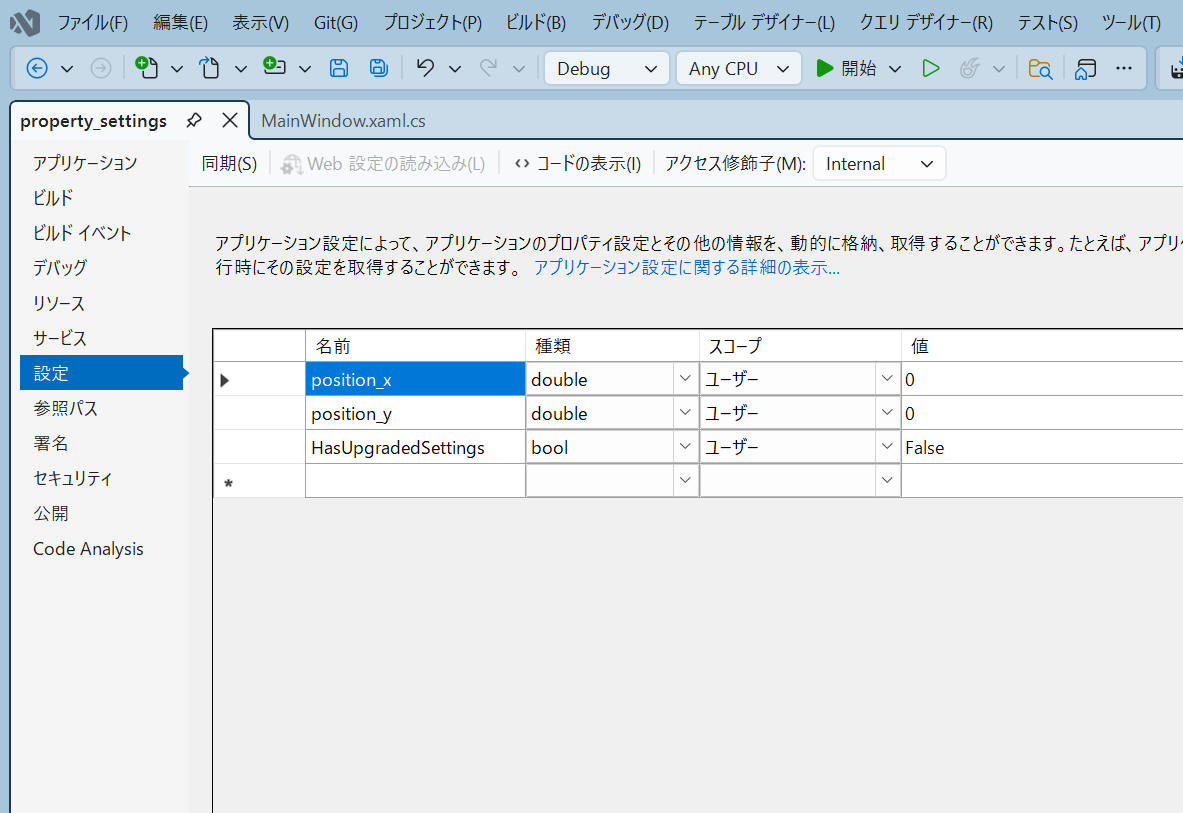Click the False value cell

1042,447
